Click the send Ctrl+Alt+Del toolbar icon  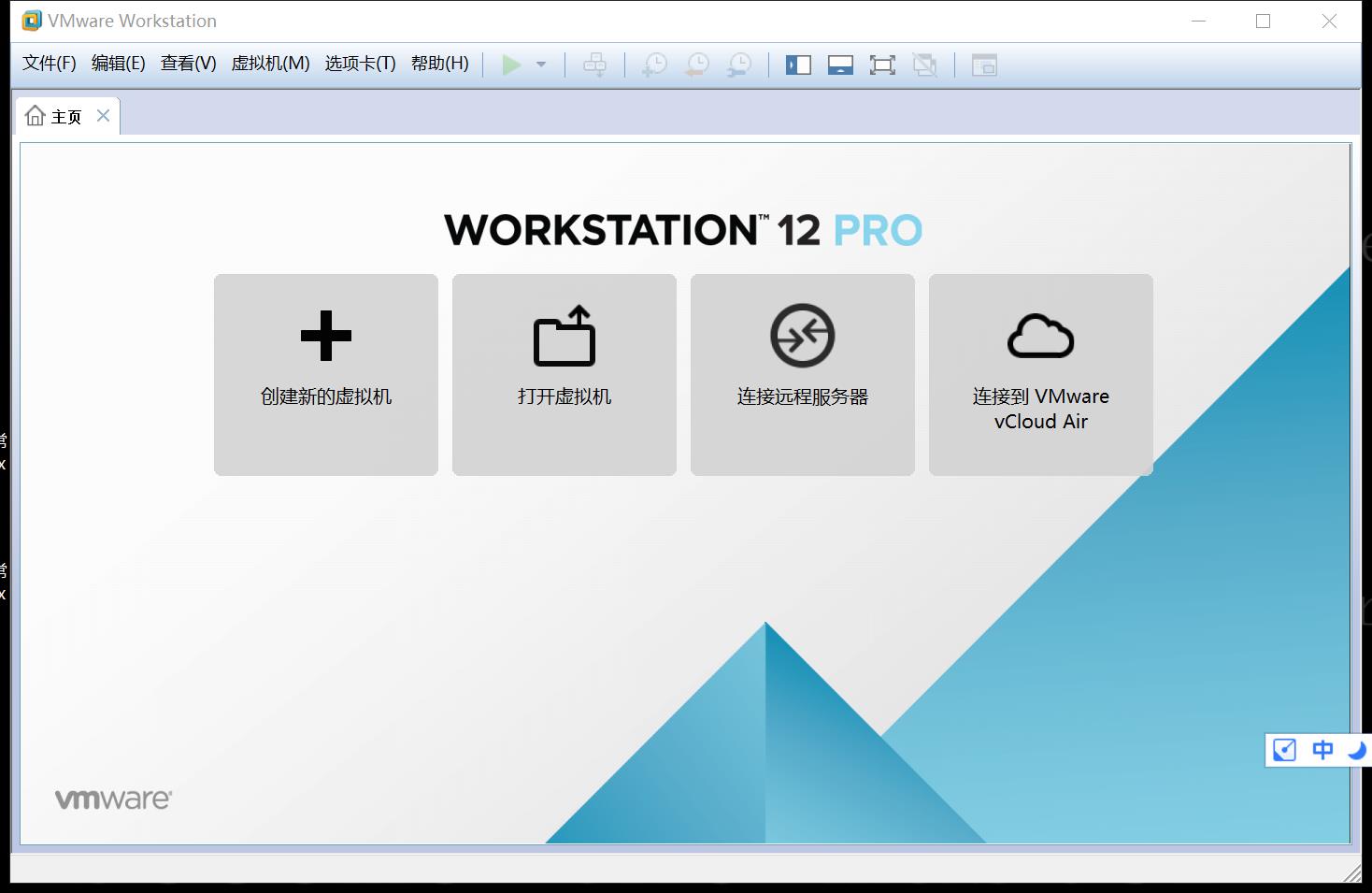594,65
